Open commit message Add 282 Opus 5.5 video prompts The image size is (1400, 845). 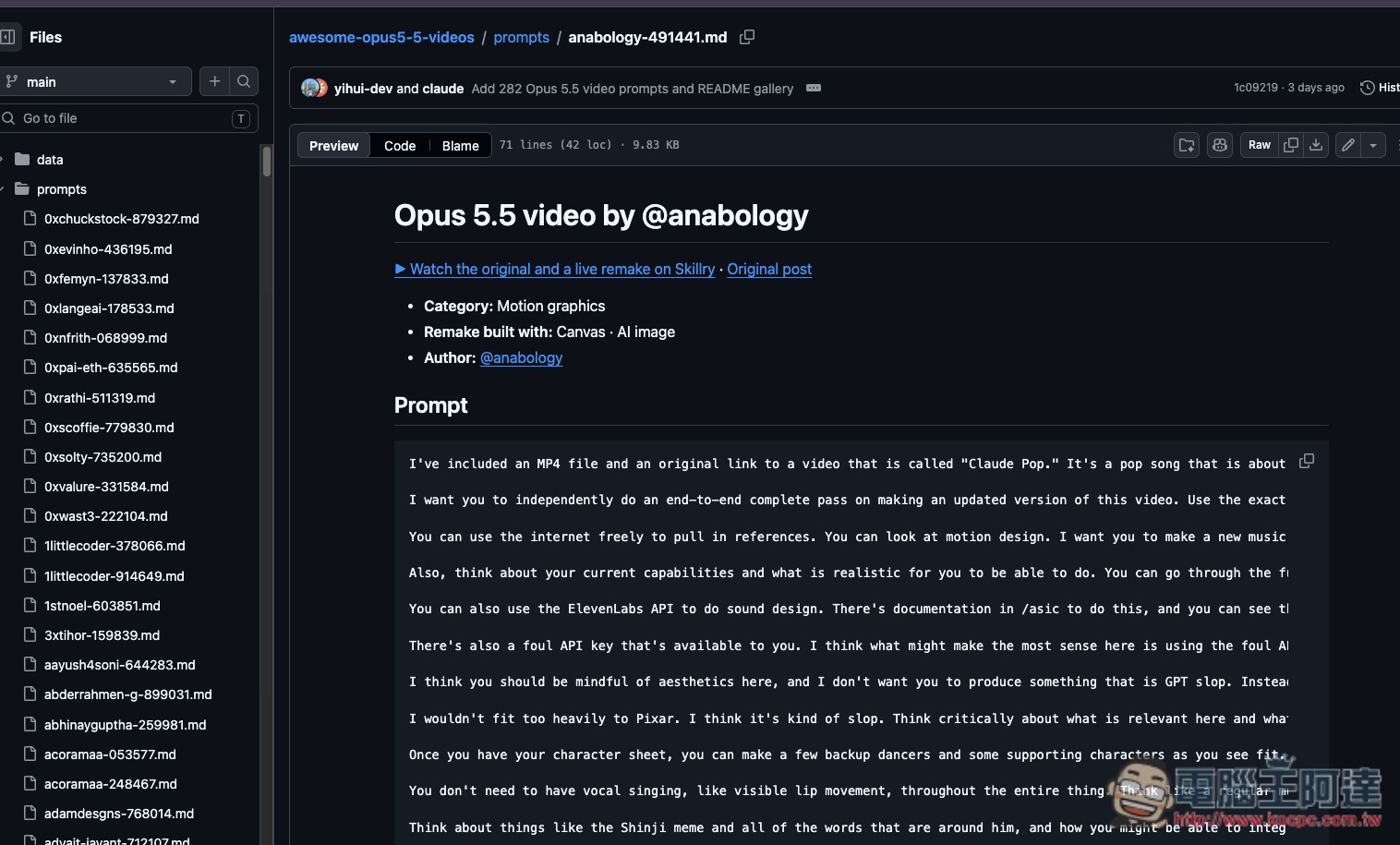click(633, 89)
